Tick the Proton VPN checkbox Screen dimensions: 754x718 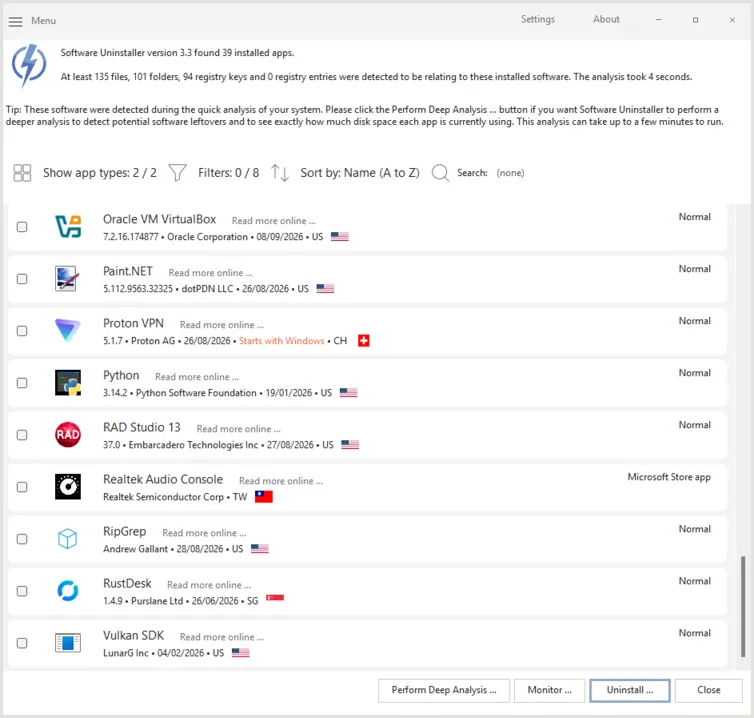pos(22,331)
